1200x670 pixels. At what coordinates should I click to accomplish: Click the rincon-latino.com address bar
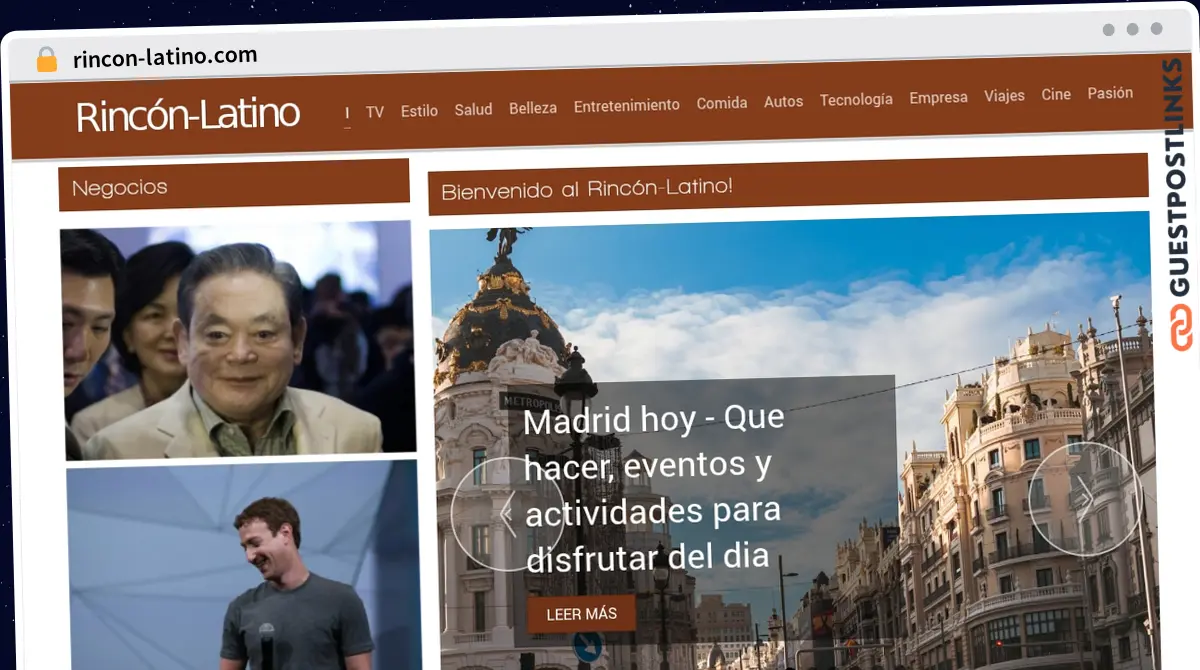click(x=163, y=56)
